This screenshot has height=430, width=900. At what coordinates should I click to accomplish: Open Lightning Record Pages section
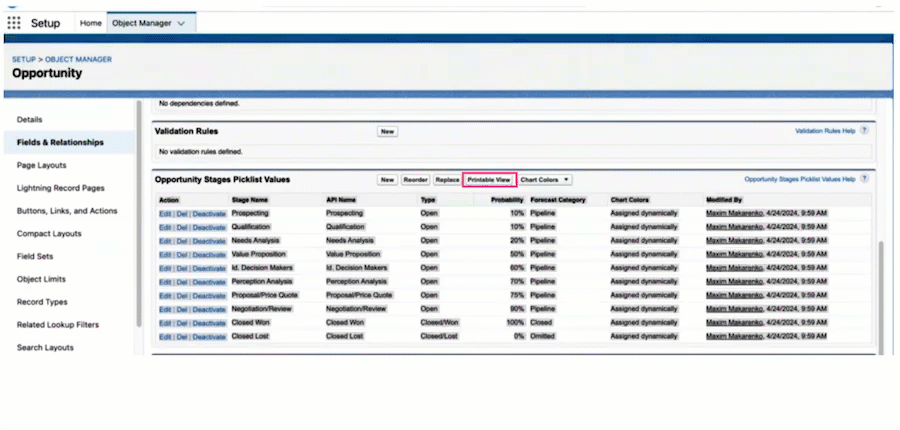click(x=60, y=188)
